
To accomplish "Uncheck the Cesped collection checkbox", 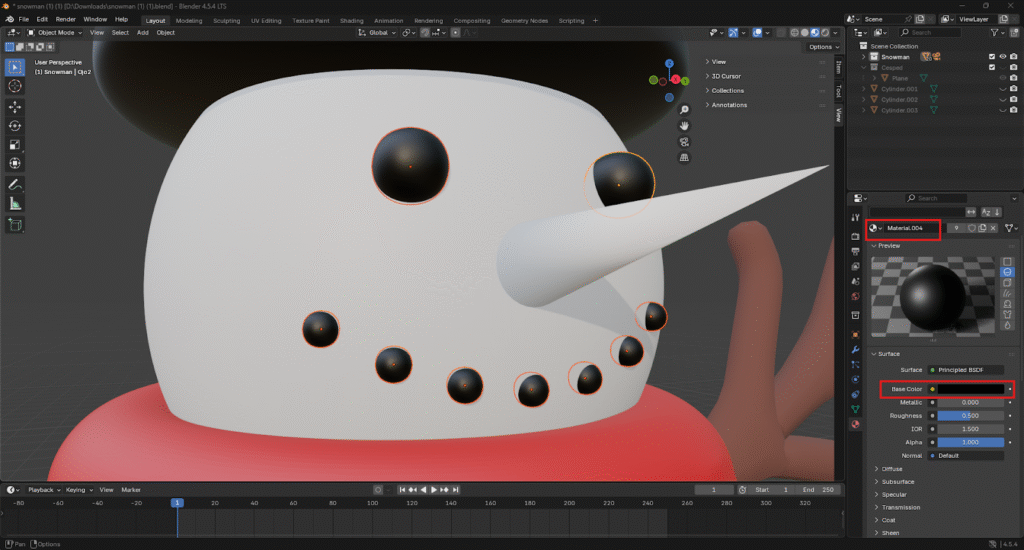I will point(991,68).
